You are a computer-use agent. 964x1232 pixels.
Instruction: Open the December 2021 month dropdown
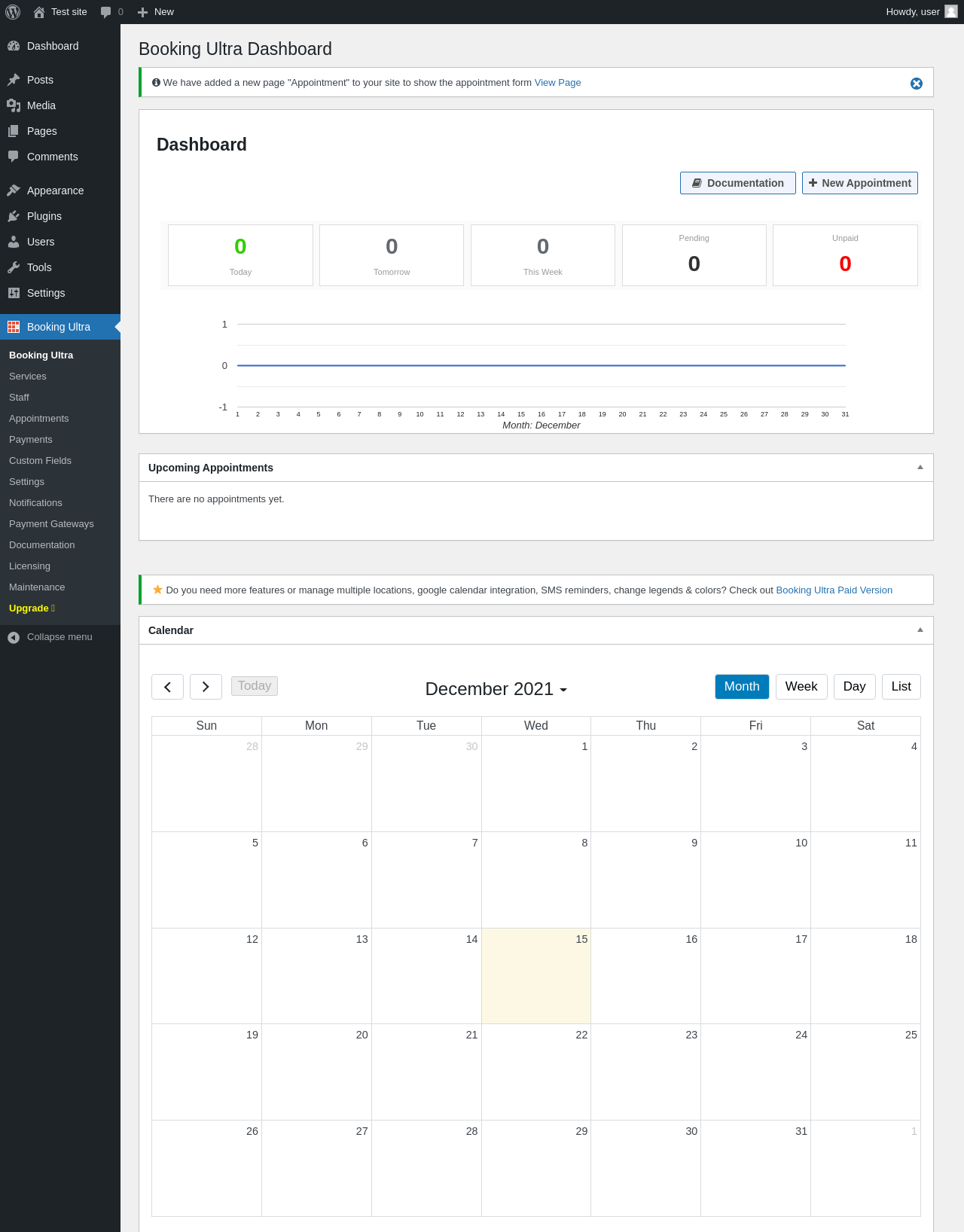[x=496, y=689]
